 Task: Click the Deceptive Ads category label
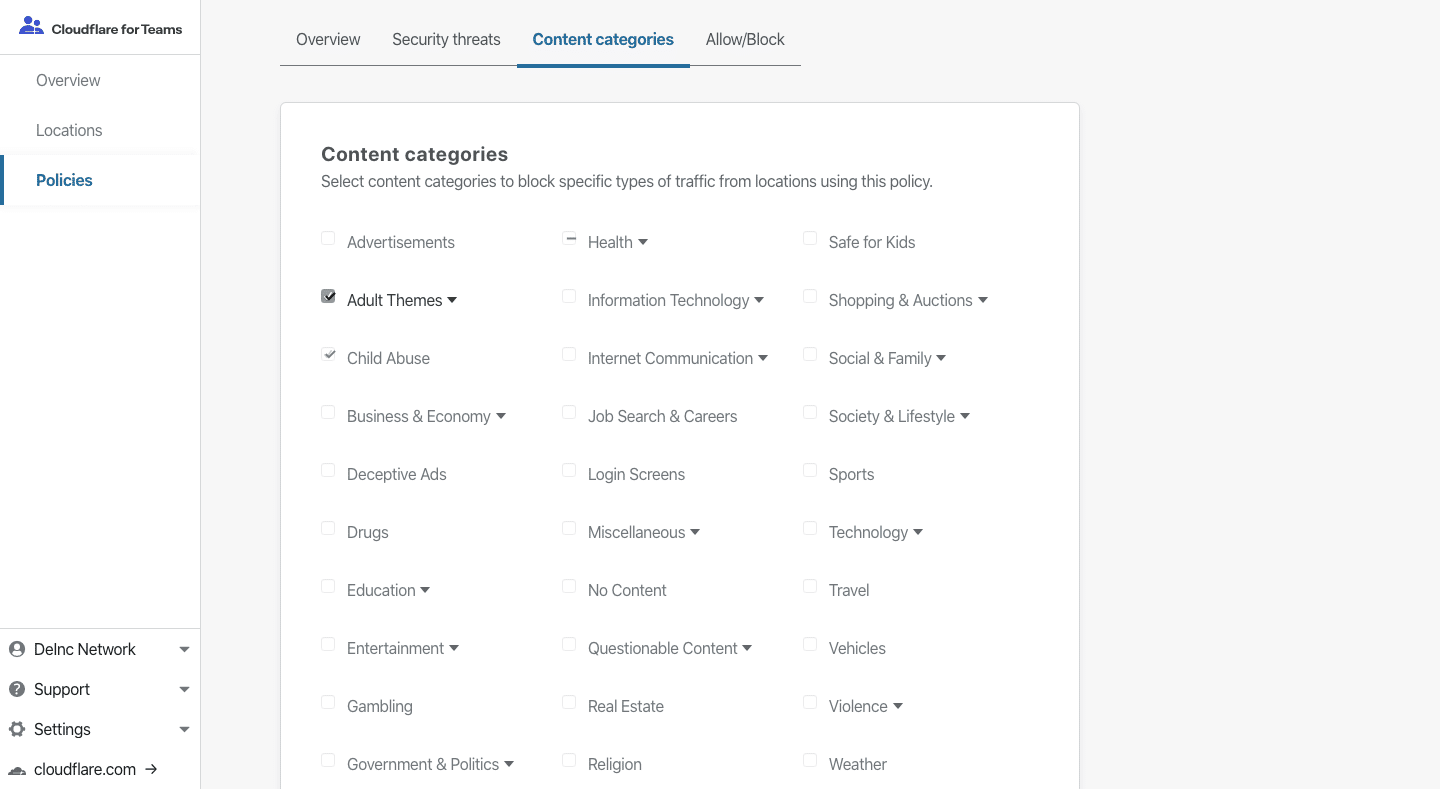point(397,474)
